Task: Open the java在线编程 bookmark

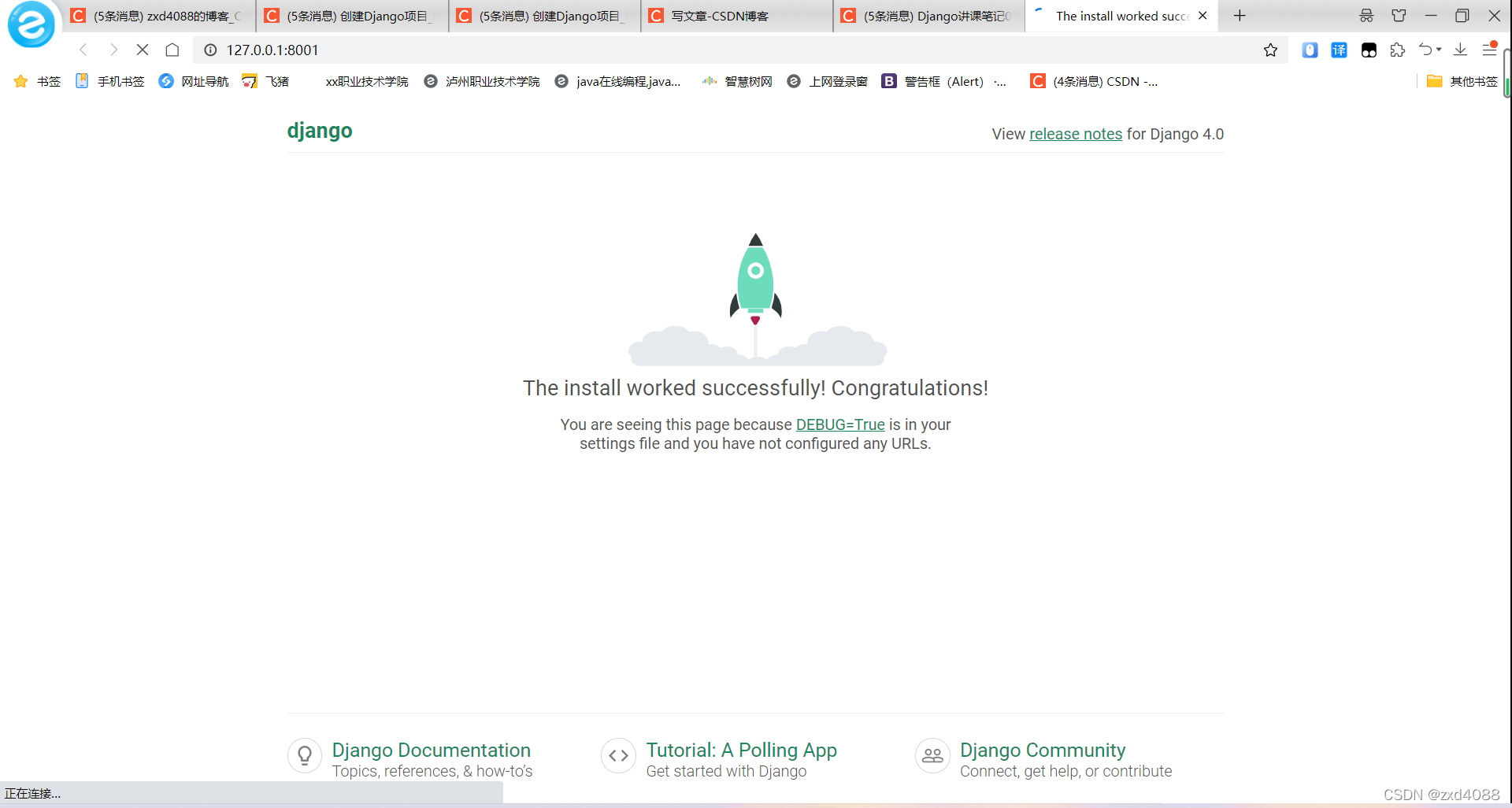Action: click(617, 81)
